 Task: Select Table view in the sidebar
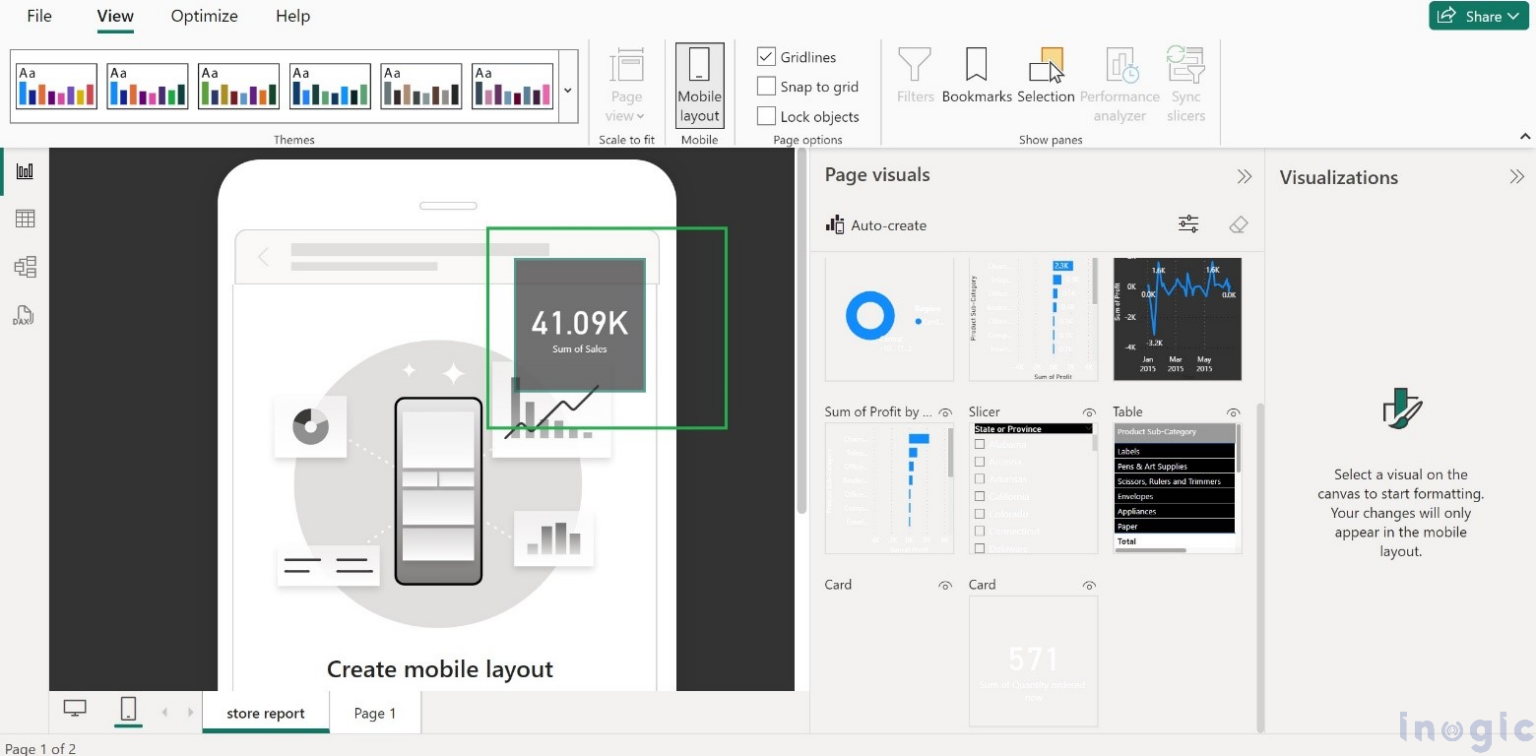22,218
